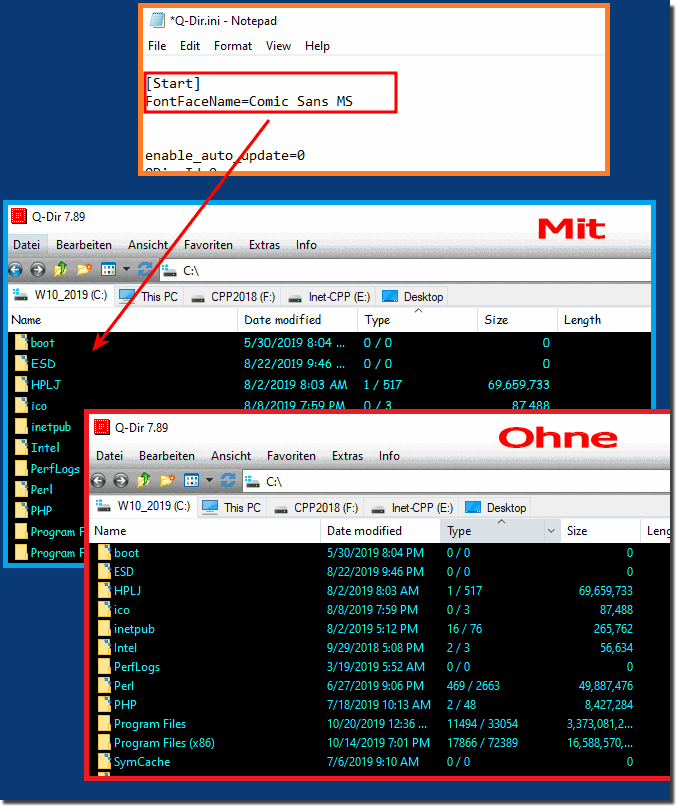Select Inet-CPP (E:) tab in upper window
This screenshot has height=807, width=677.
[x=329, y=297]
